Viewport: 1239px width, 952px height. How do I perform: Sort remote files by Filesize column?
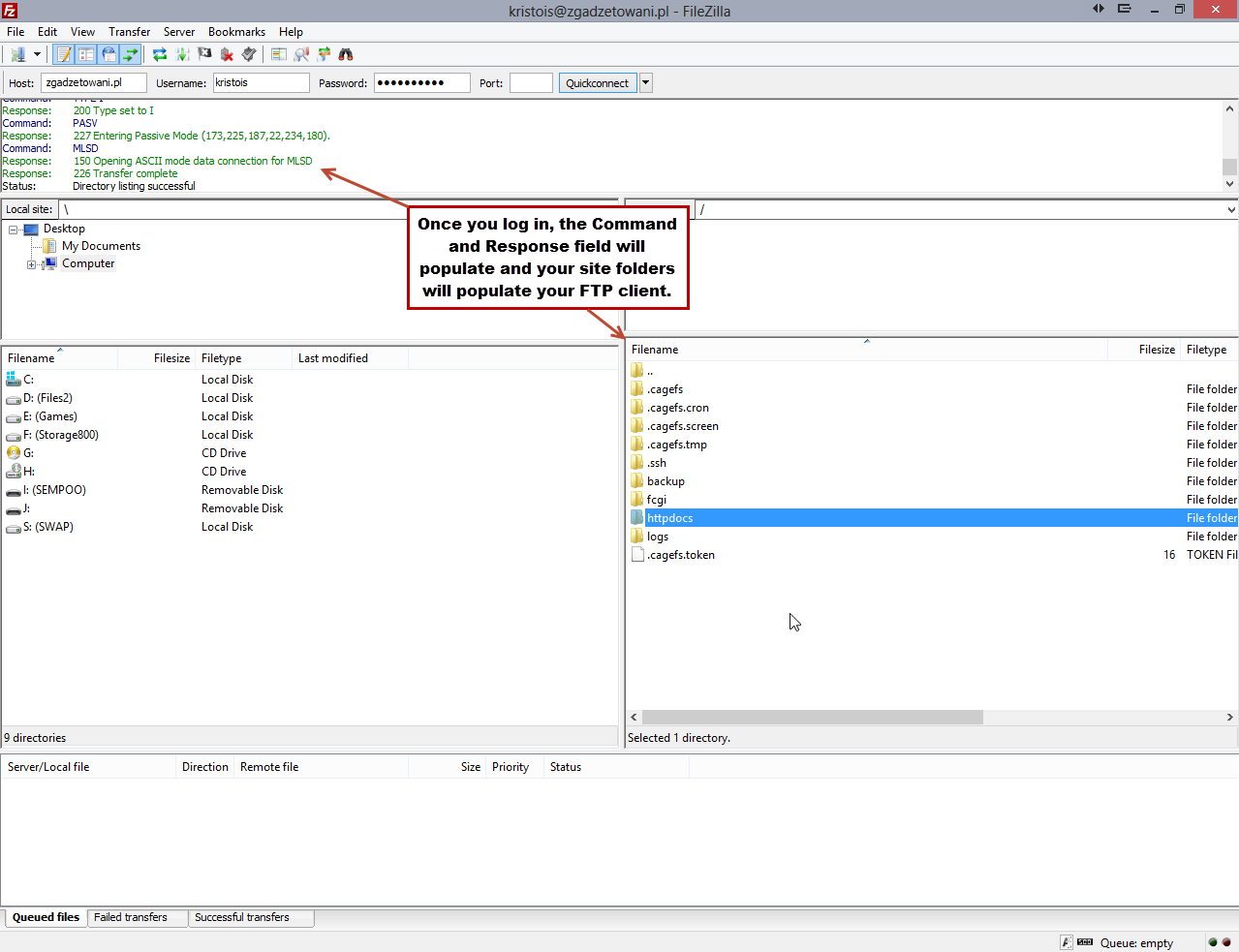point(1145,350)
